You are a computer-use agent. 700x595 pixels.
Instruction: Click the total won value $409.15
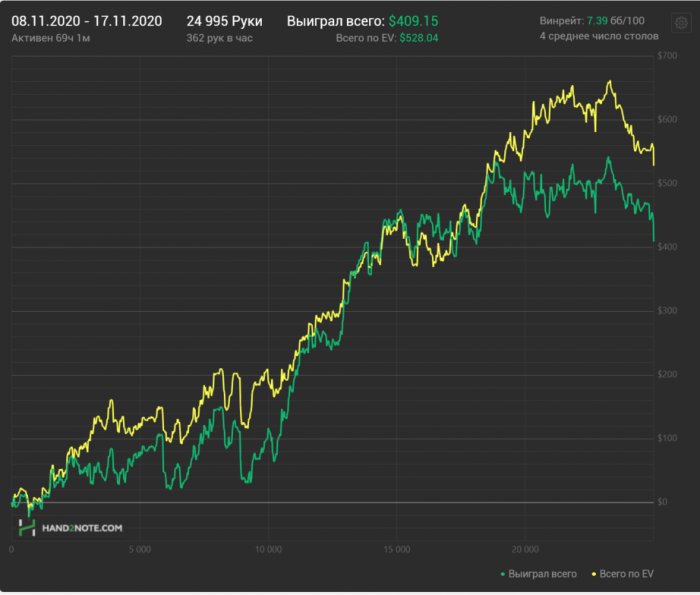pos(413,21)
